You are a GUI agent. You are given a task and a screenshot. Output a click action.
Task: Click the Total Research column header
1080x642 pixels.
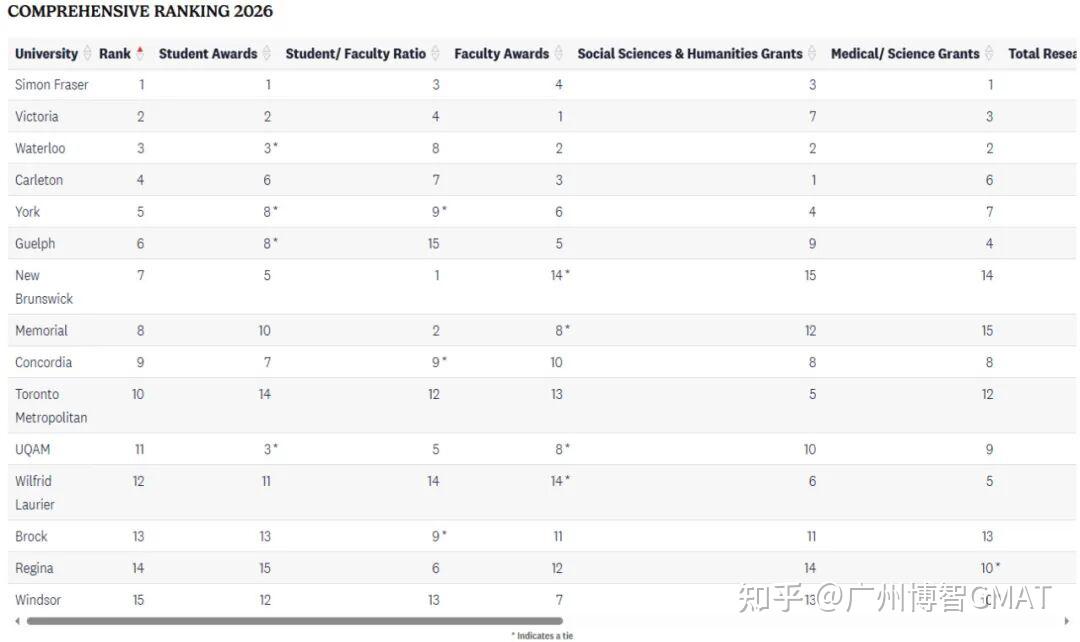(x=1042, y=54)
